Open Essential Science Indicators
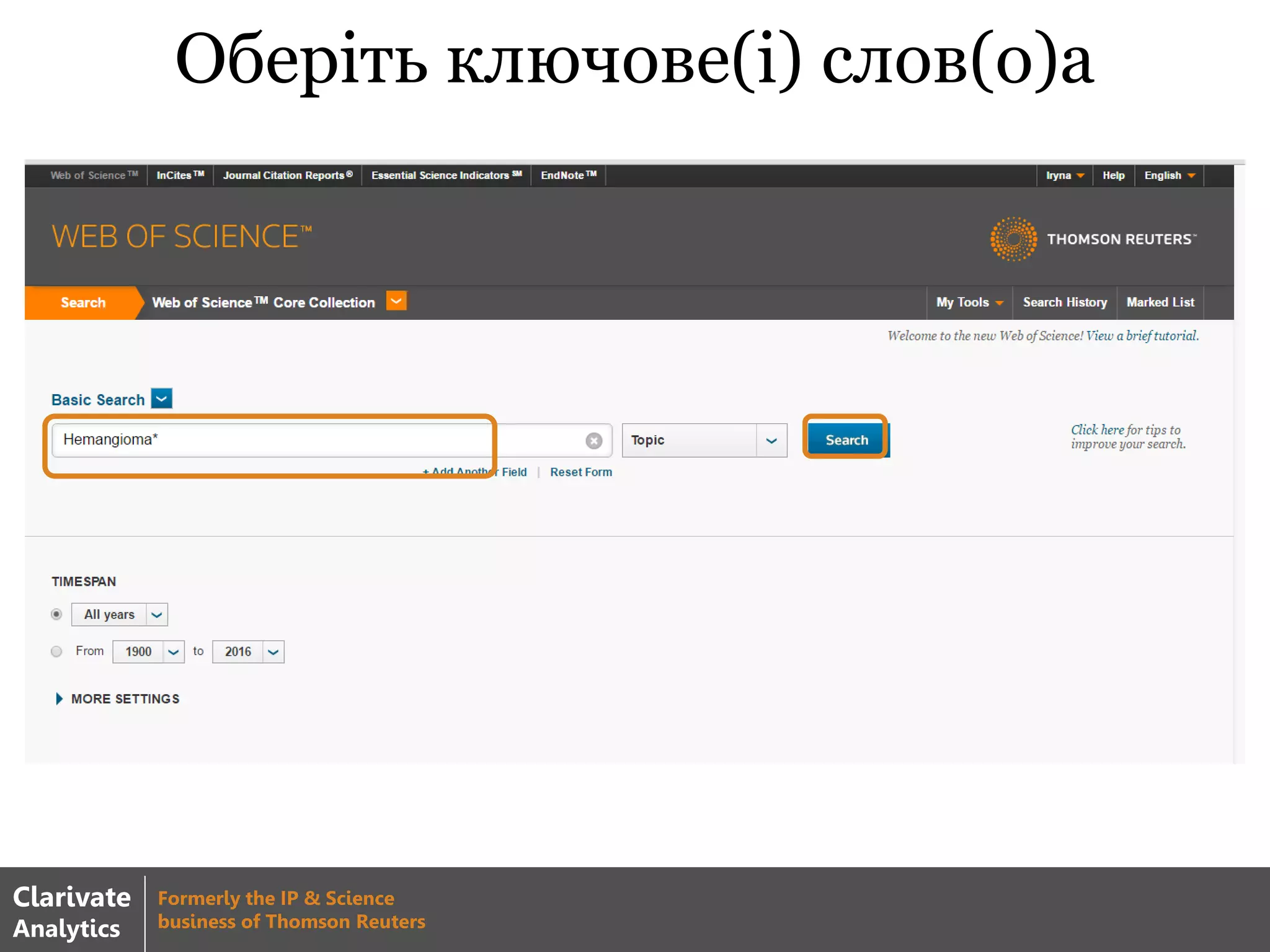This screenshot has width=1270, height=952. (x=446, y=175)
